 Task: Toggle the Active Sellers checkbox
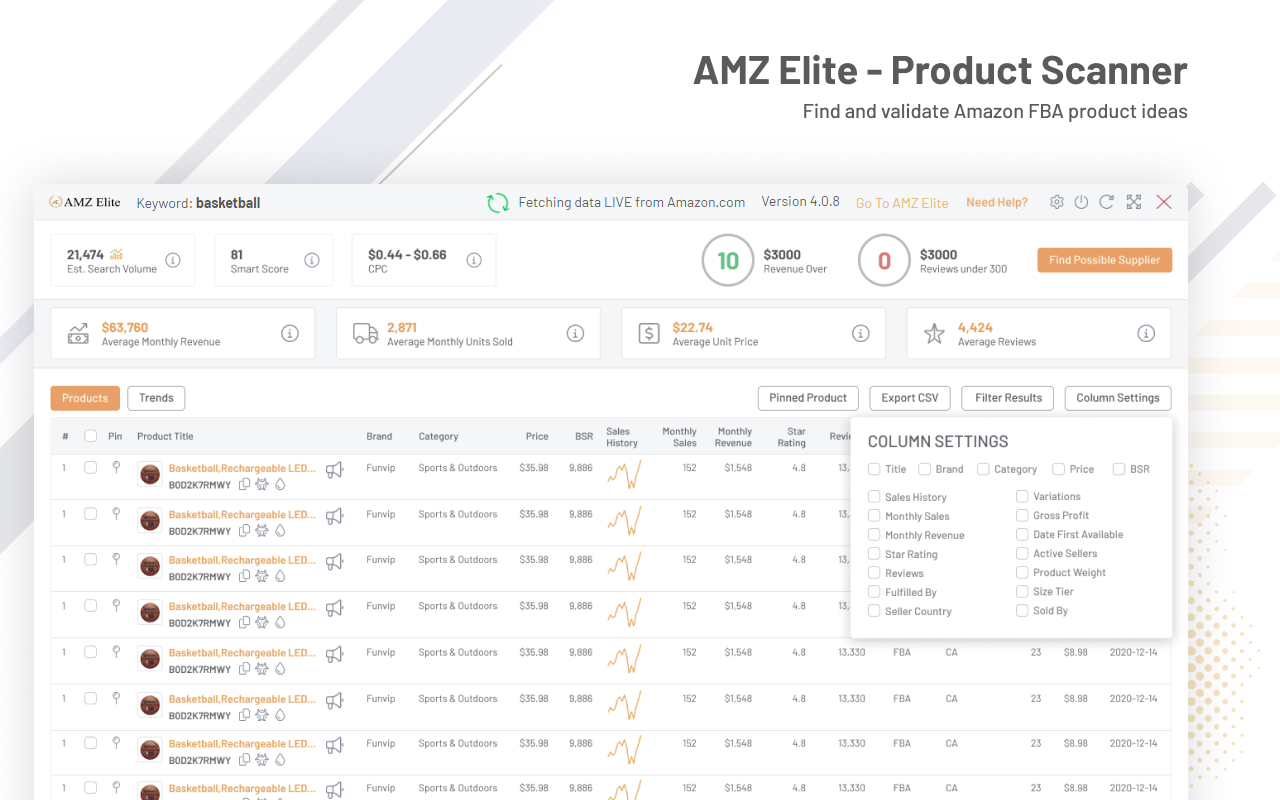tap(1022, 553)
